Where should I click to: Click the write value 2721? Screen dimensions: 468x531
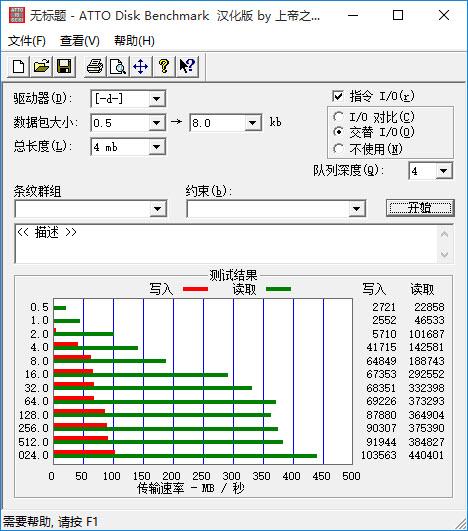384,307
